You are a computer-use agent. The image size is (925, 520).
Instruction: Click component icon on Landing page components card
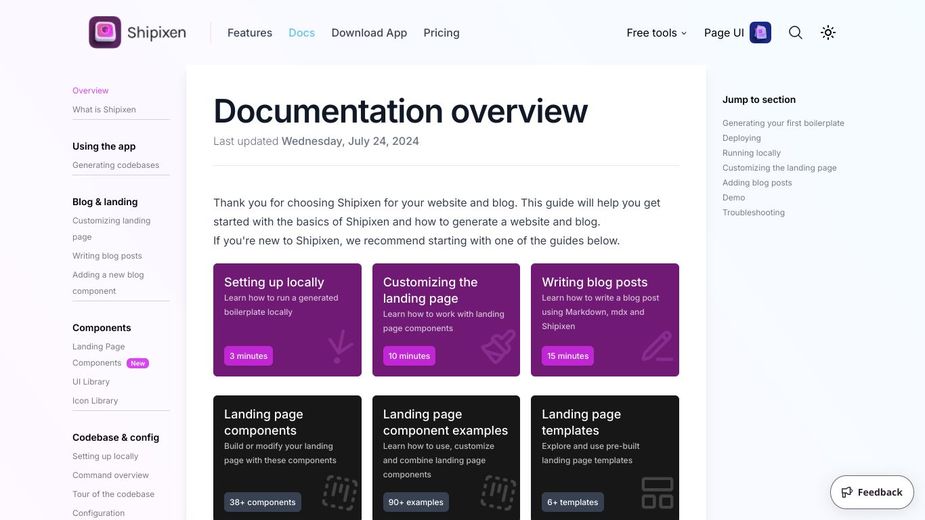click(x=340, y=492)
